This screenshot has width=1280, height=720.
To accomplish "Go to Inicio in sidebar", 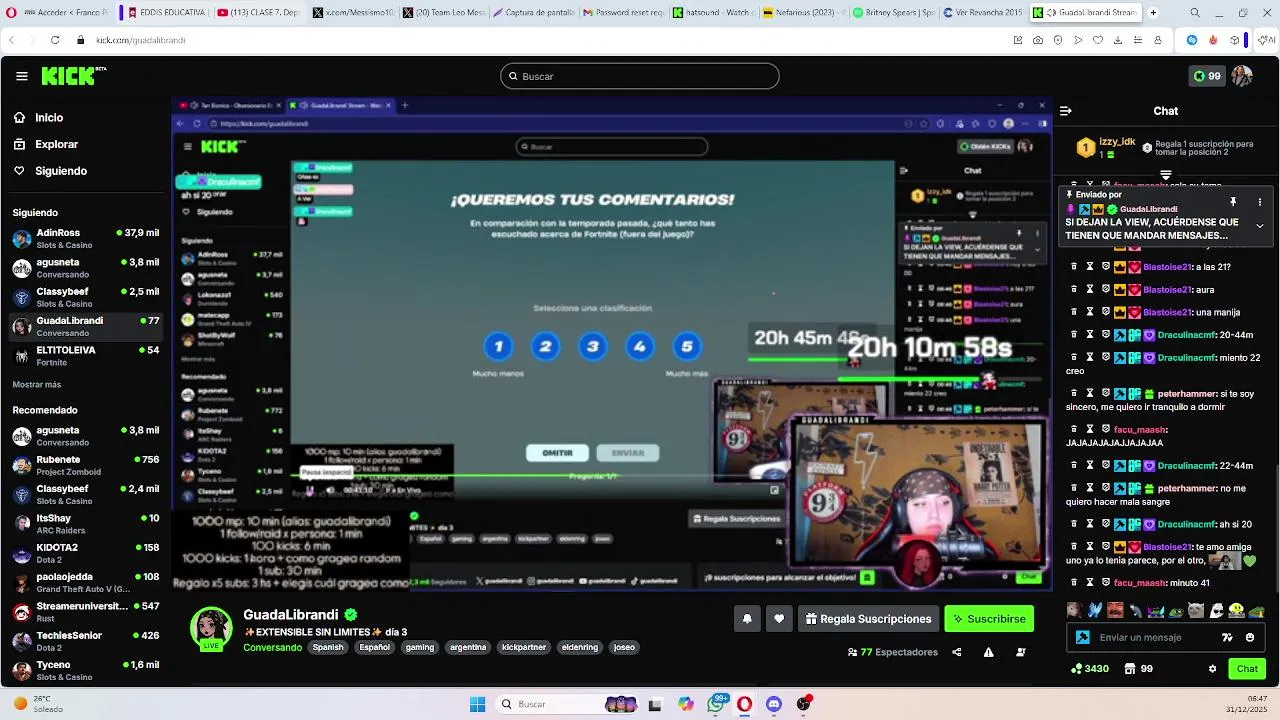I will point(49,118).
